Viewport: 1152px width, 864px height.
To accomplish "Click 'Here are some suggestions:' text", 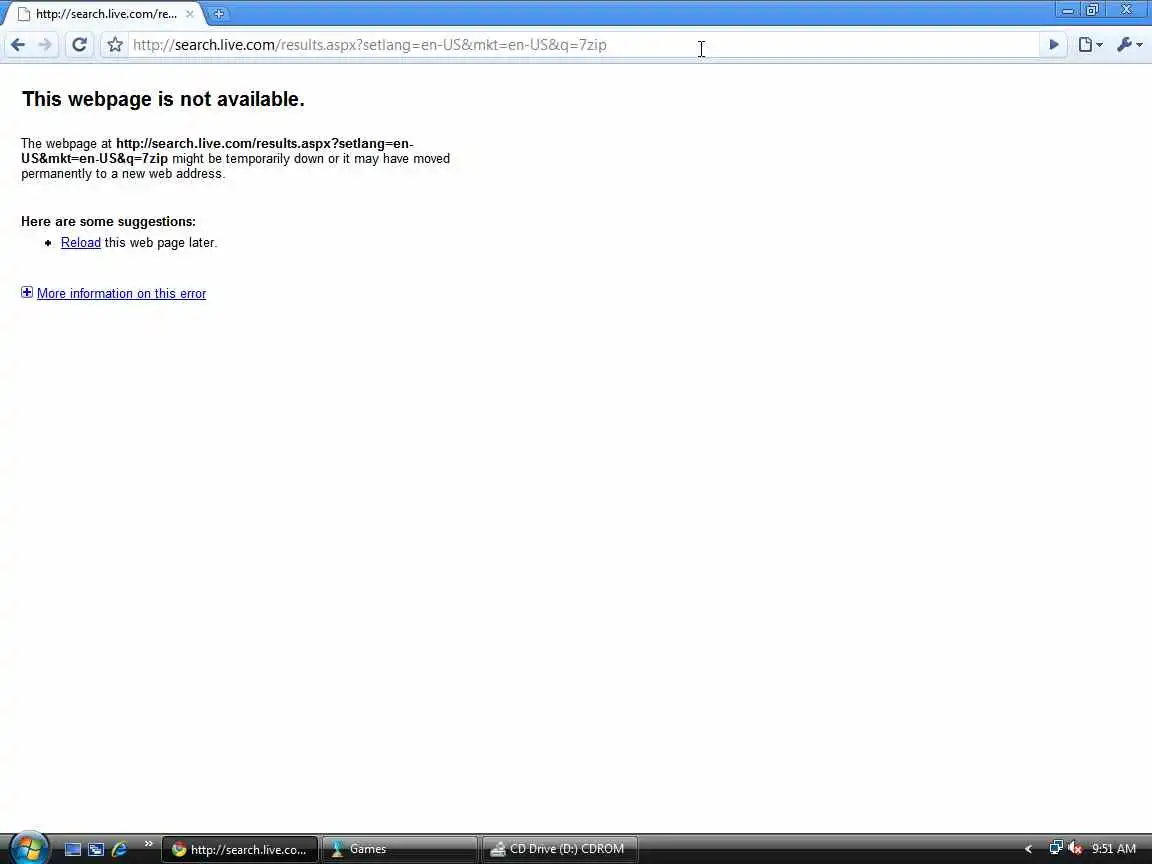I will pyautogui.click(x=109, y=221).
